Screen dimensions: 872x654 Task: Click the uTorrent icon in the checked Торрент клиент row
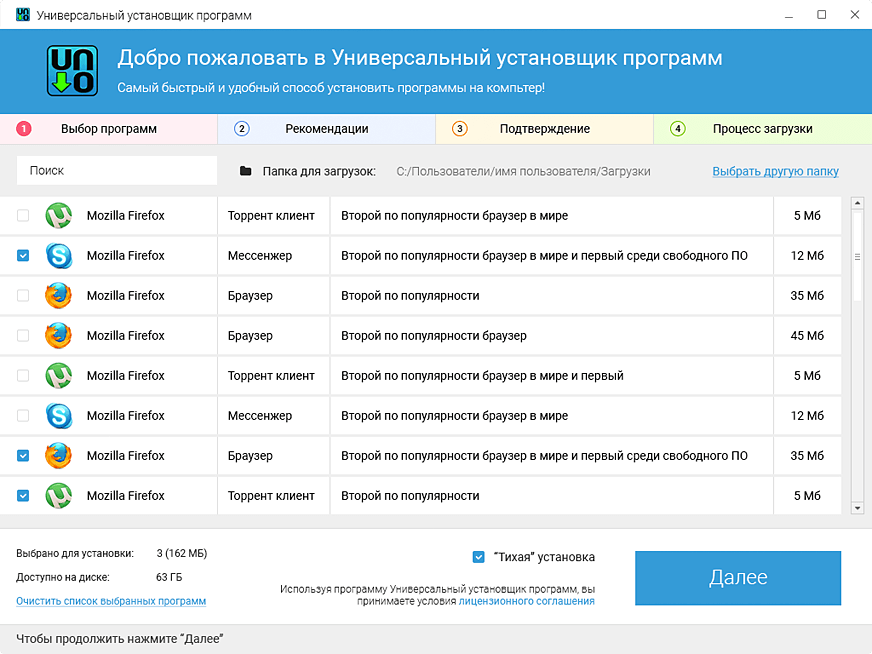coord(59,496)
